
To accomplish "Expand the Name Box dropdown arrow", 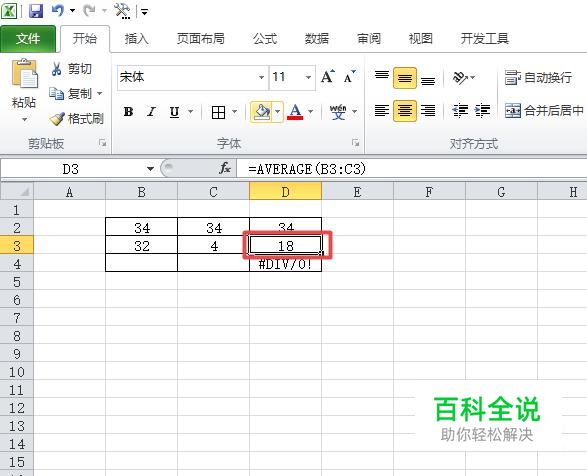I will [x=150, y=169].
